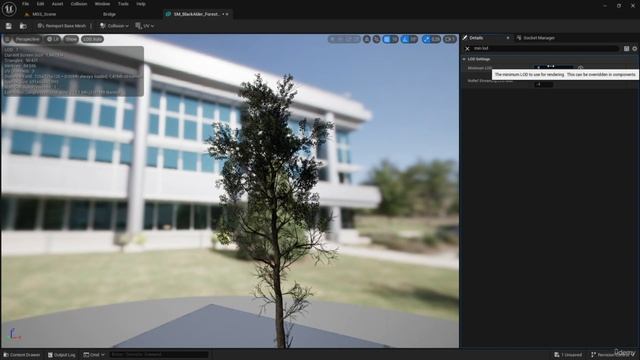640x360 pixels.
Task: Open the Tools menu
Action: (x=123, y=4)
